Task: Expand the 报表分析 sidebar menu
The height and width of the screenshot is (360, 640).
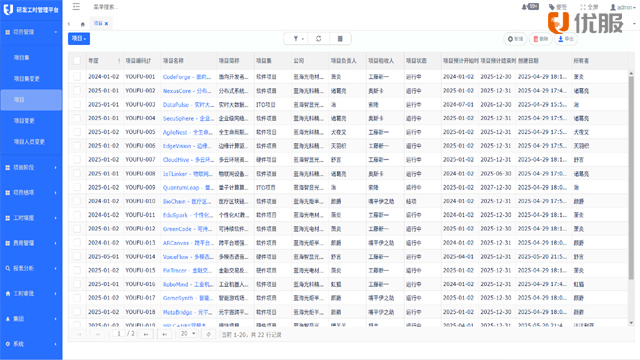Action: pos(31,268)
